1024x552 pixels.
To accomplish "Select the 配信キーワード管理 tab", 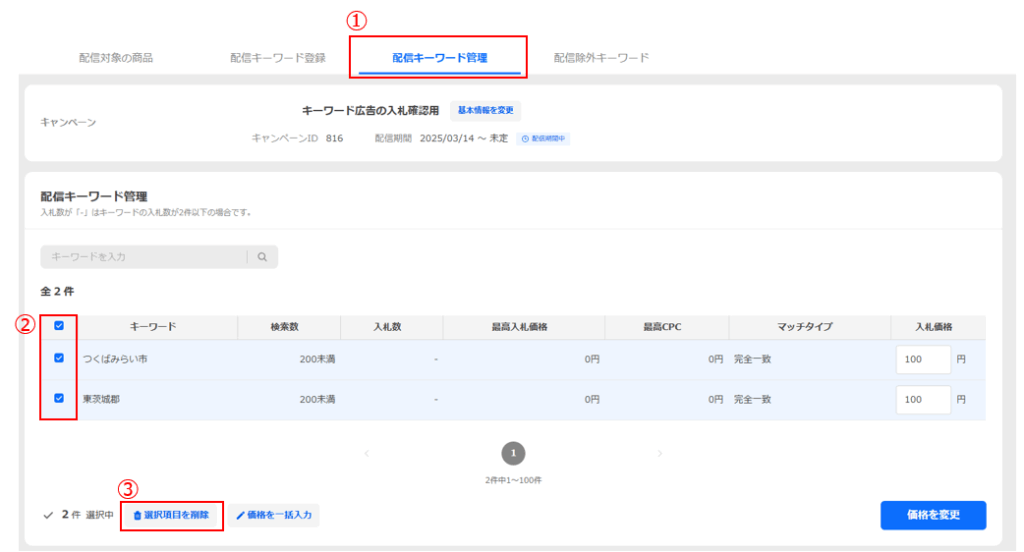I will pyautogui.click(x=439, y=58).
